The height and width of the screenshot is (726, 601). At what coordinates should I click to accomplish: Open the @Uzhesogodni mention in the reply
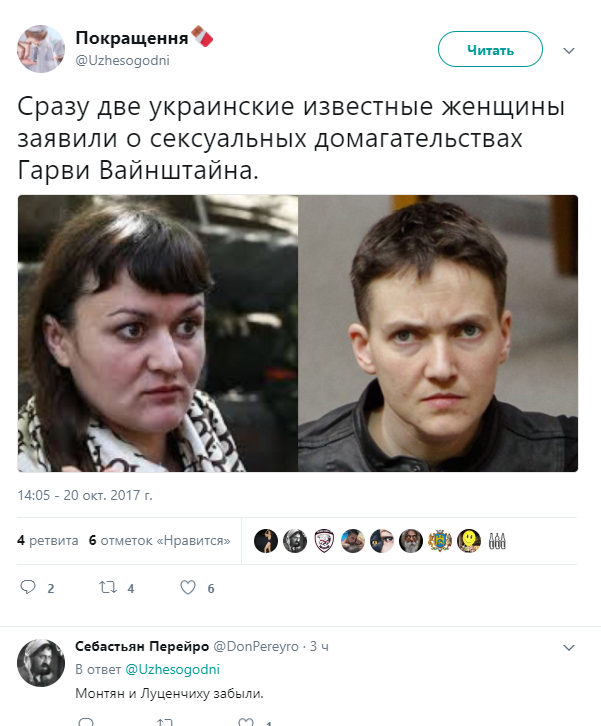172,669
